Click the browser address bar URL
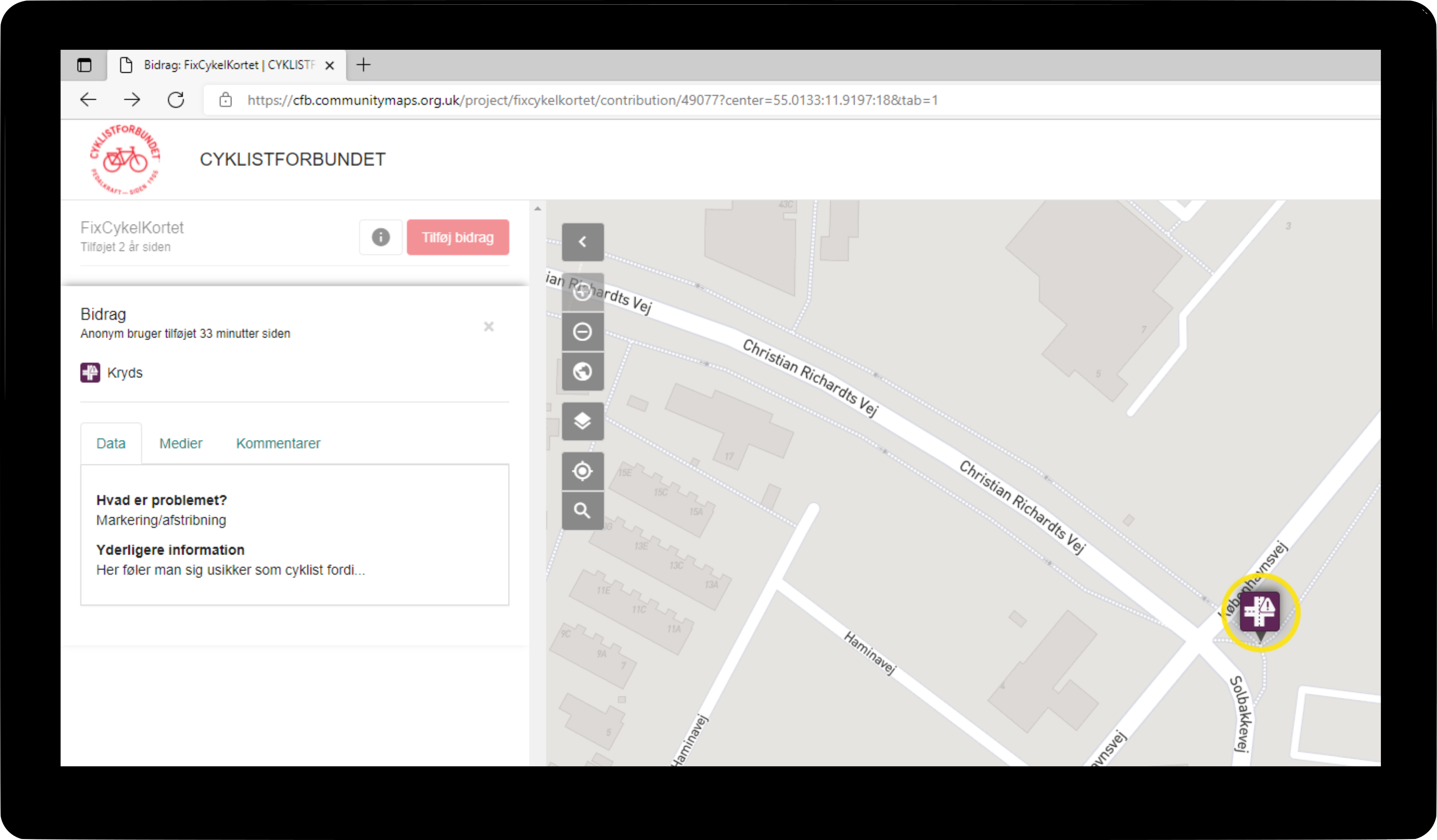 pyautogui.click(x=592, y=101)
